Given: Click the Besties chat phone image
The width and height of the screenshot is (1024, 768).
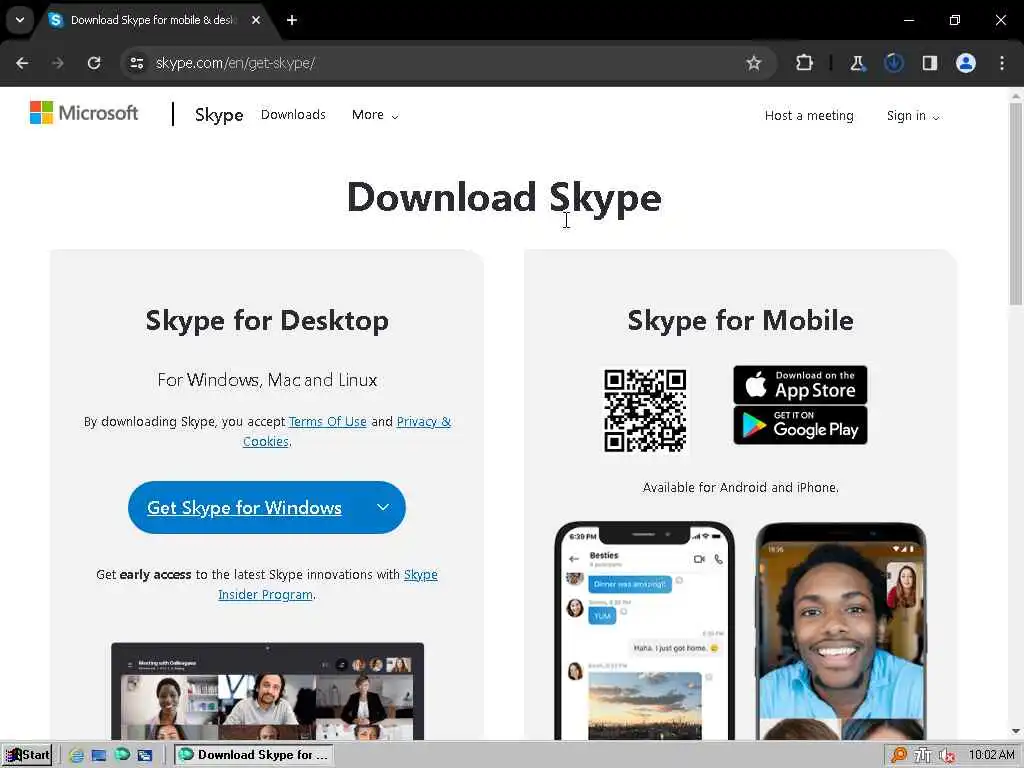Looking at the screenshot, I should [645, 631].
